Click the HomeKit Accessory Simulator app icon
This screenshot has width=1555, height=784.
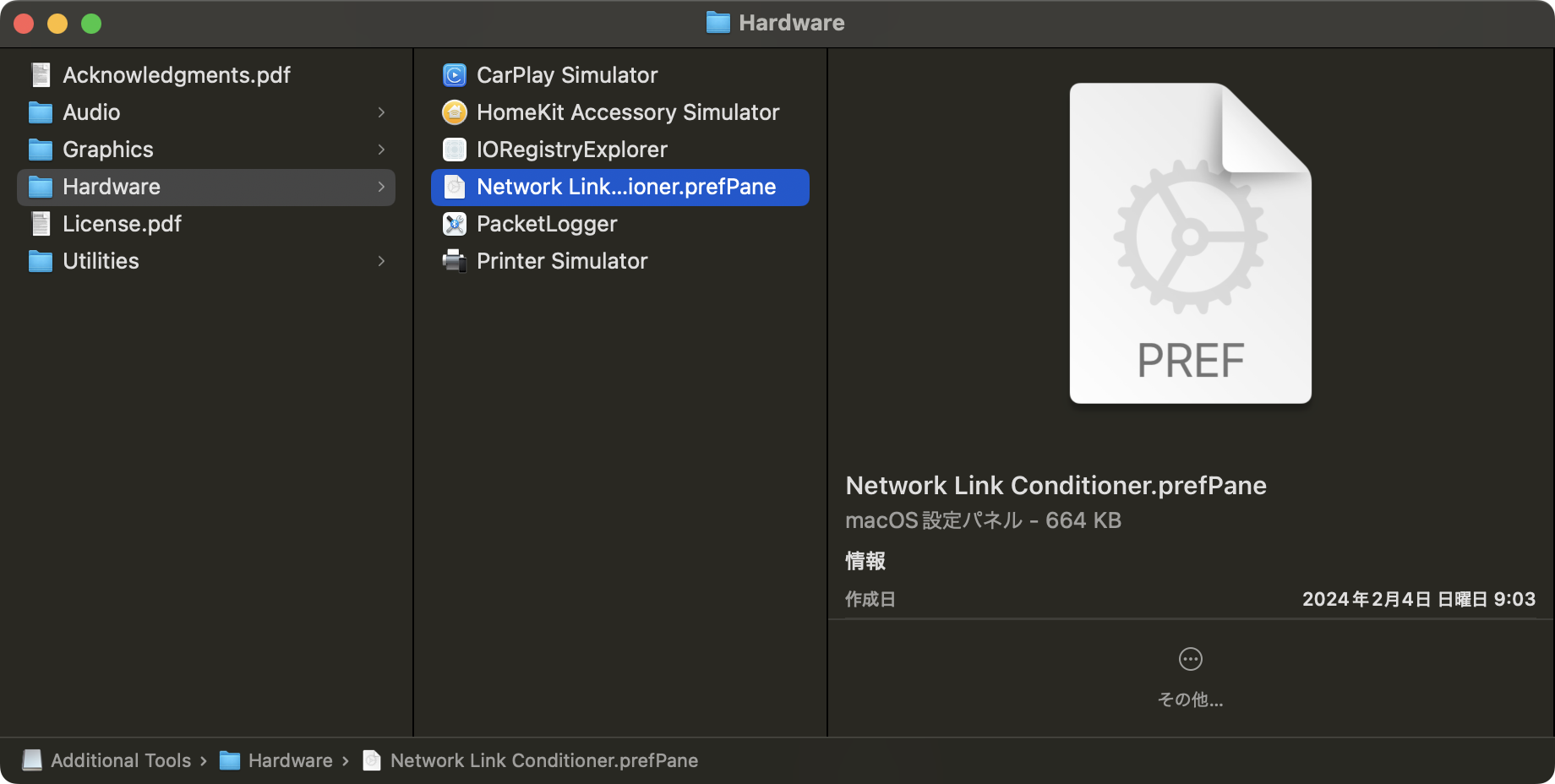coord(455,112)
